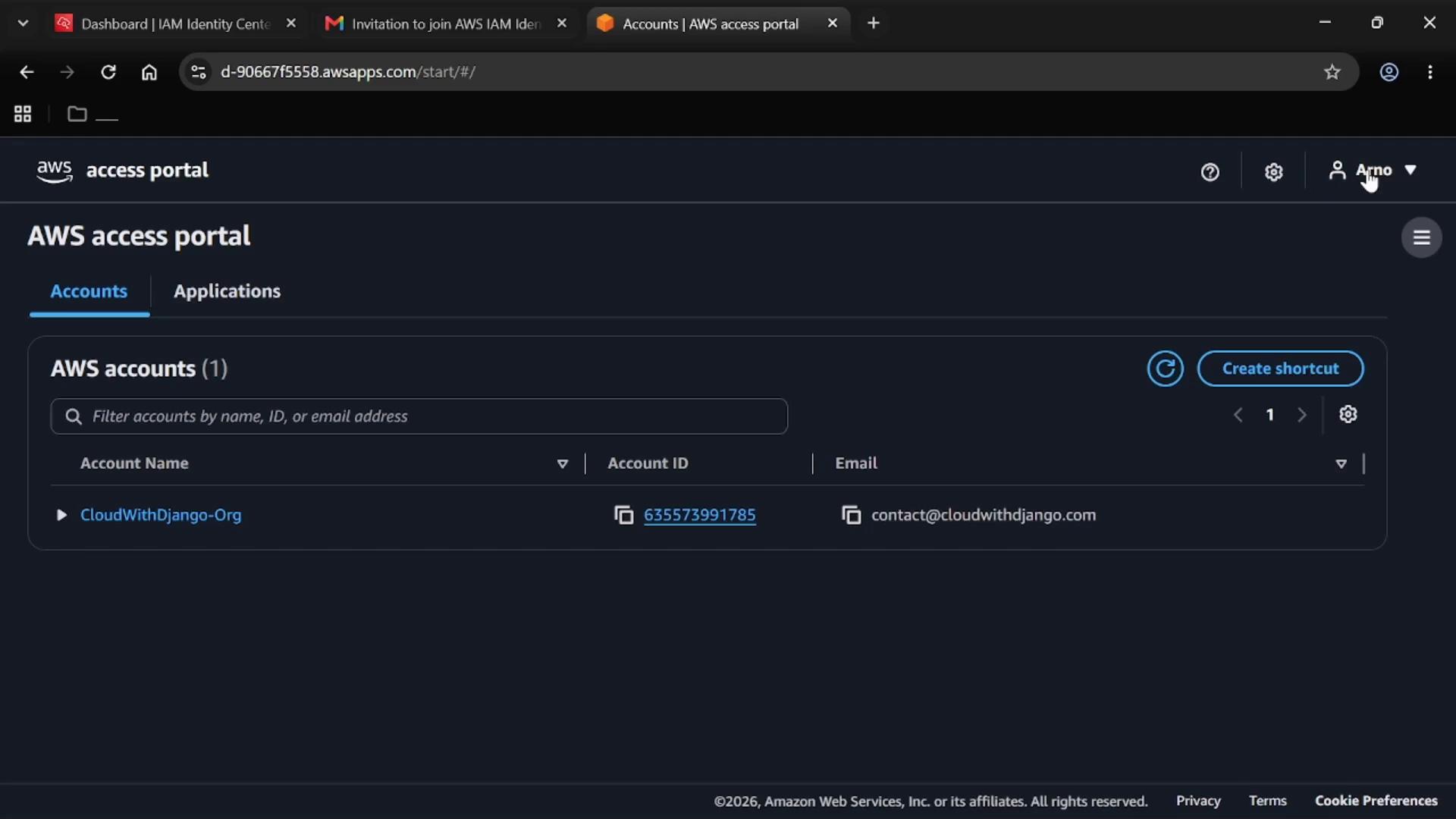Switch to Dashboard IAM Identity Center tab

[x=174, y=24]
